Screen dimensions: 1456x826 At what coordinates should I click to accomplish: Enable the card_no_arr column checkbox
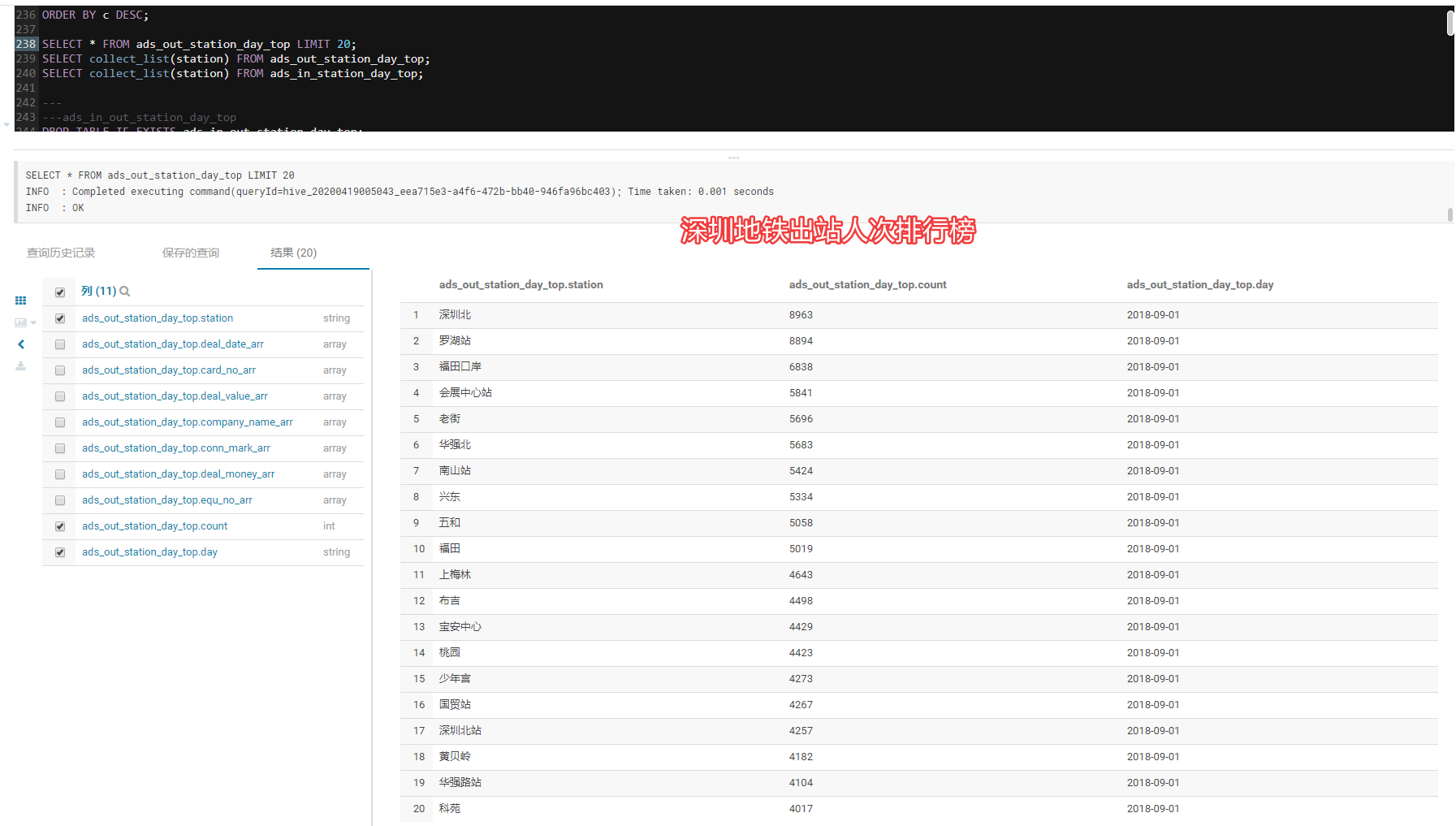click(60, 370)
